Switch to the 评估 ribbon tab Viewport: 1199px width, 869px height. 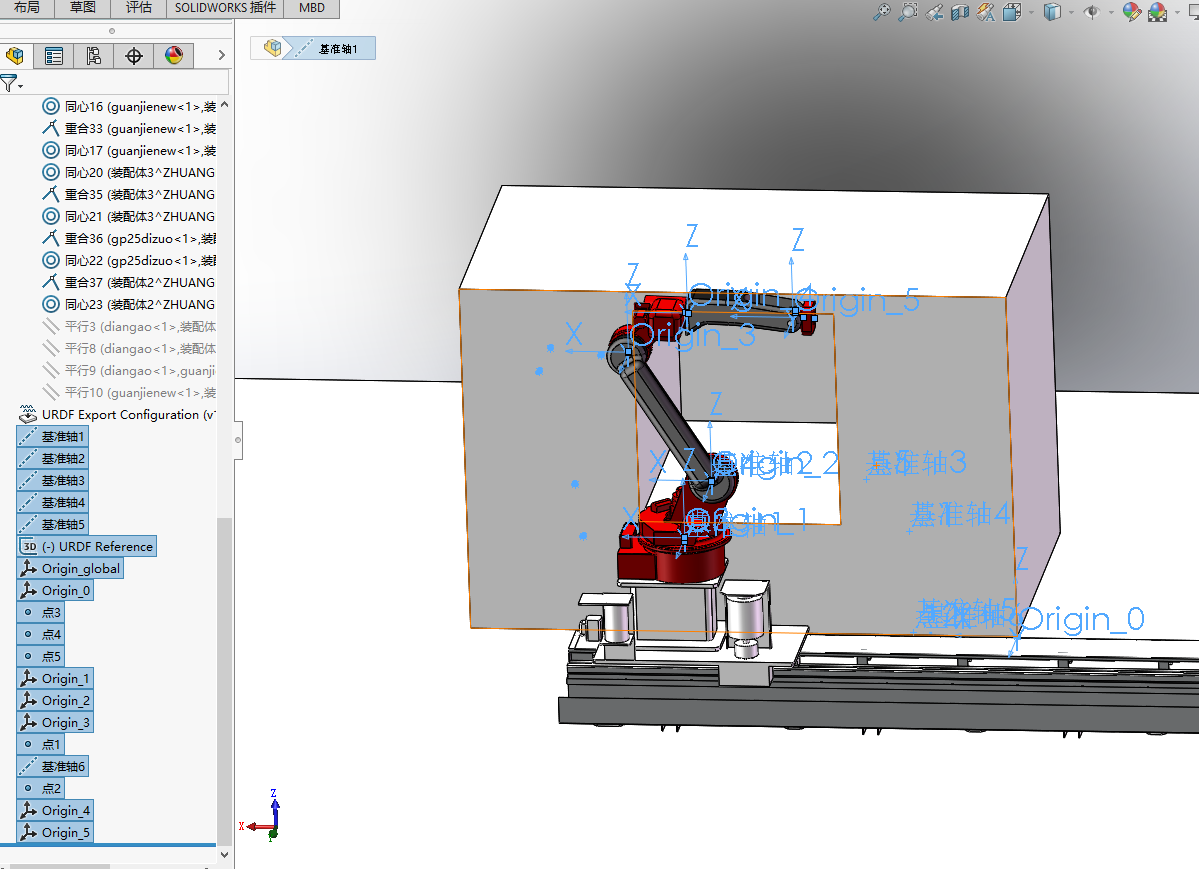(x=138, y=8)
